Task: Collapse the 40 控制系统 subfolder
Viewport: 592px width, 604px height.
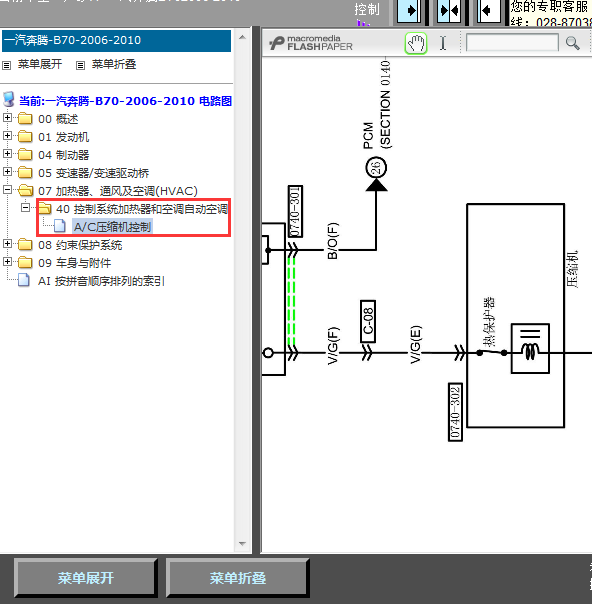Action: [25, 208]
